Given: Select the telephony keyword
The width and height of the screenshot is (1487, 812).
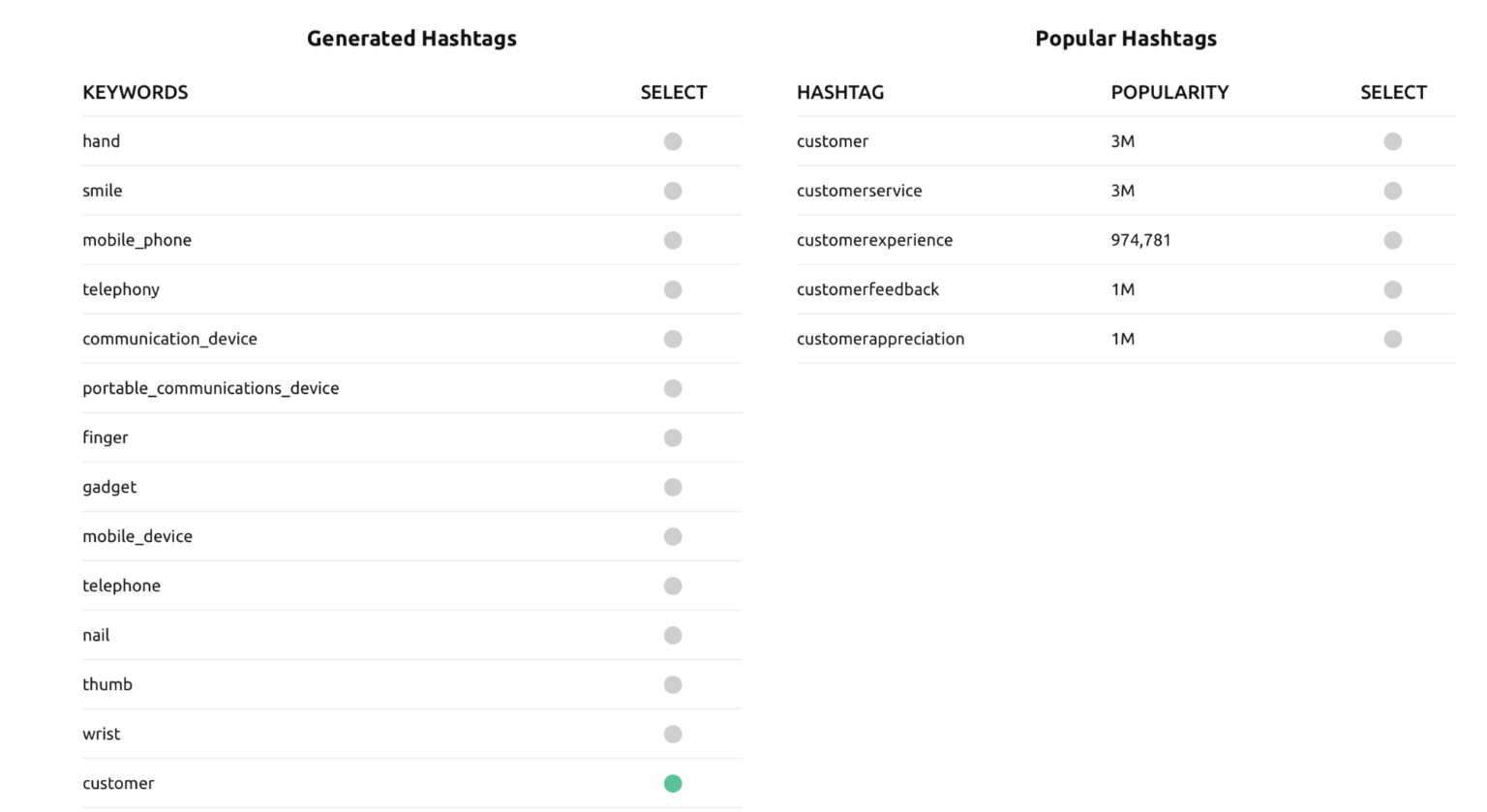Looking at the screenshot, I should tap(673, 289).
